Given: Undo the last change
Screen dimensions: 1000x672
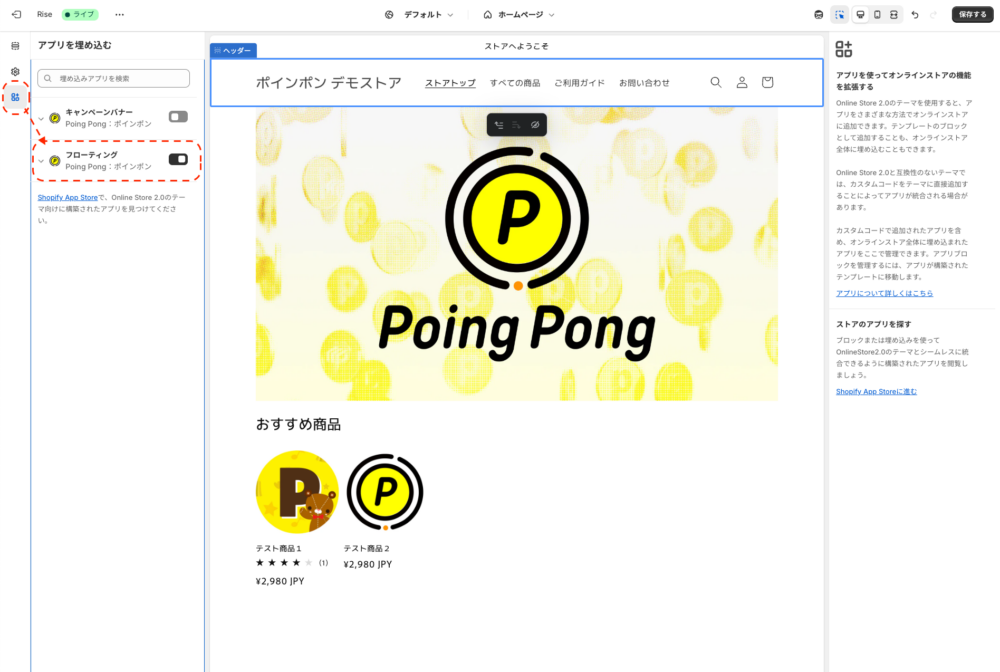Looking at the screenshot, I should pos(915,15).
